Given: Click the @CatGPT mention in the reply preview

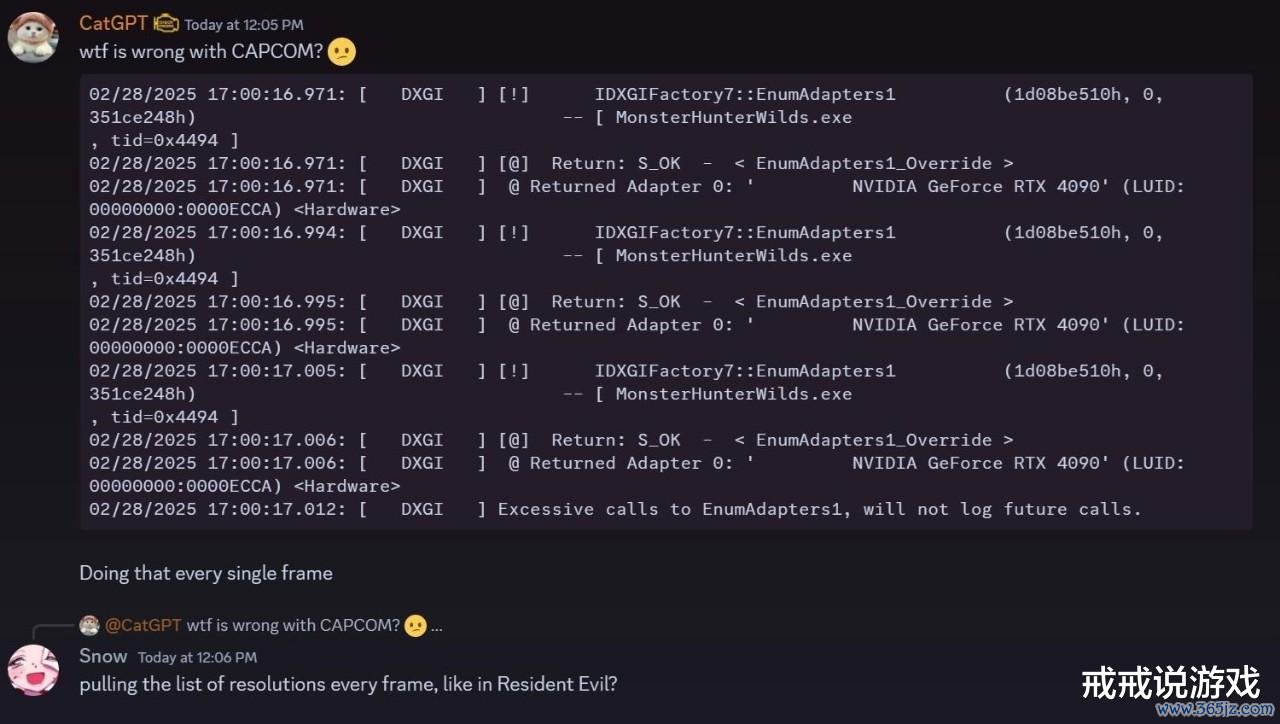Looking at the screenshot, I should [x=143, y=625].
